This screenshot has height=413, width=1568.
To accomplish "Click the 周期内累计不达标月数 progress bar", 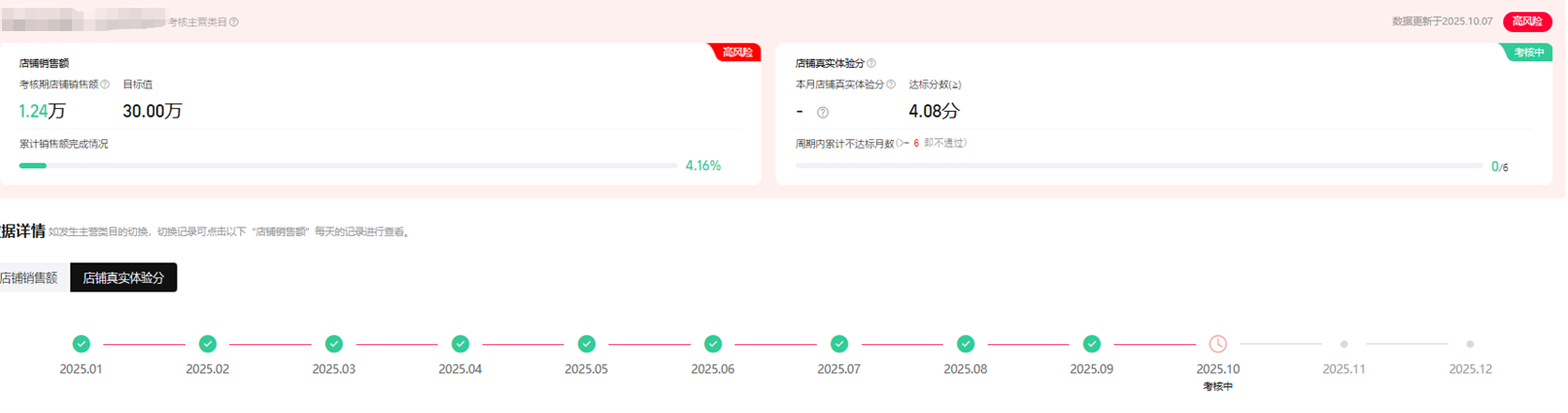I will click(1138, 166).
